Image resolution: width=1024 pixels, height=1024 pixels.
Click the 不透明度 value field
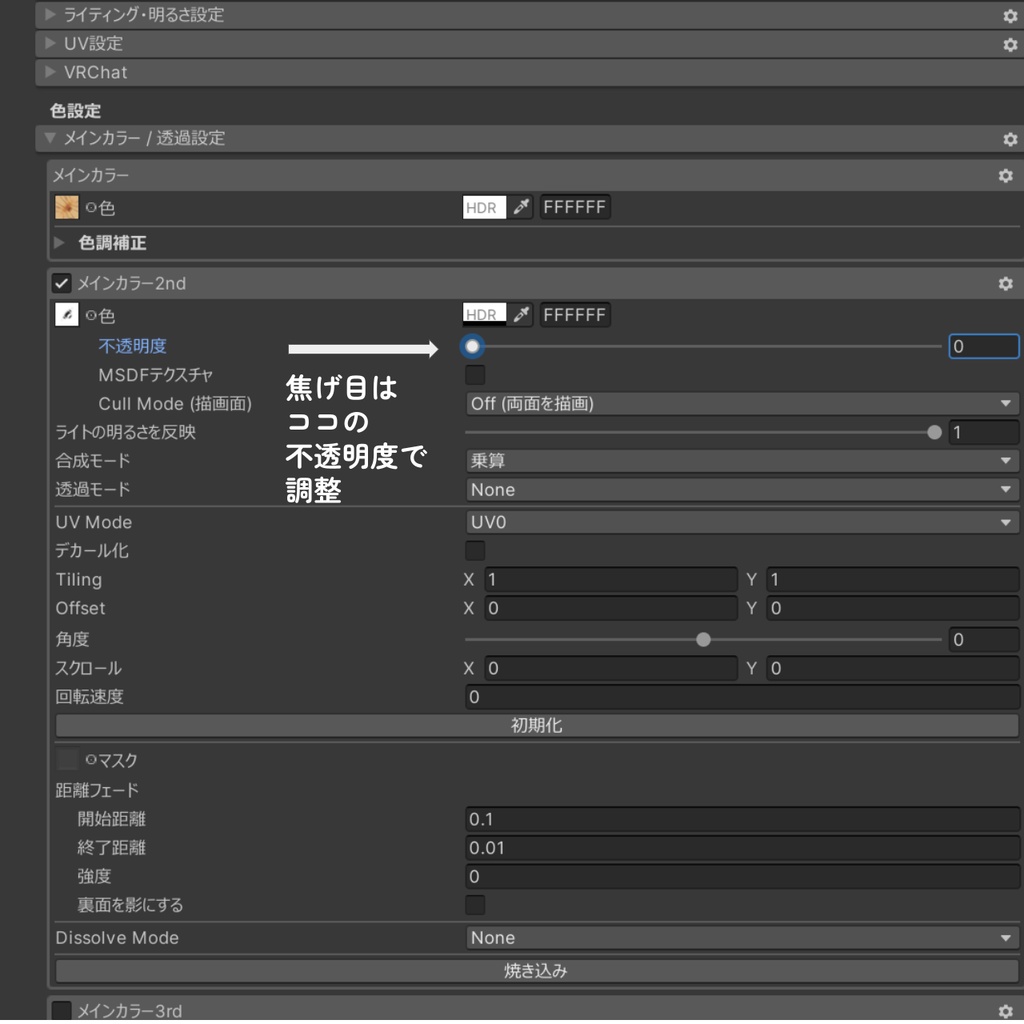pyautogui.click(x=984, y=346)
